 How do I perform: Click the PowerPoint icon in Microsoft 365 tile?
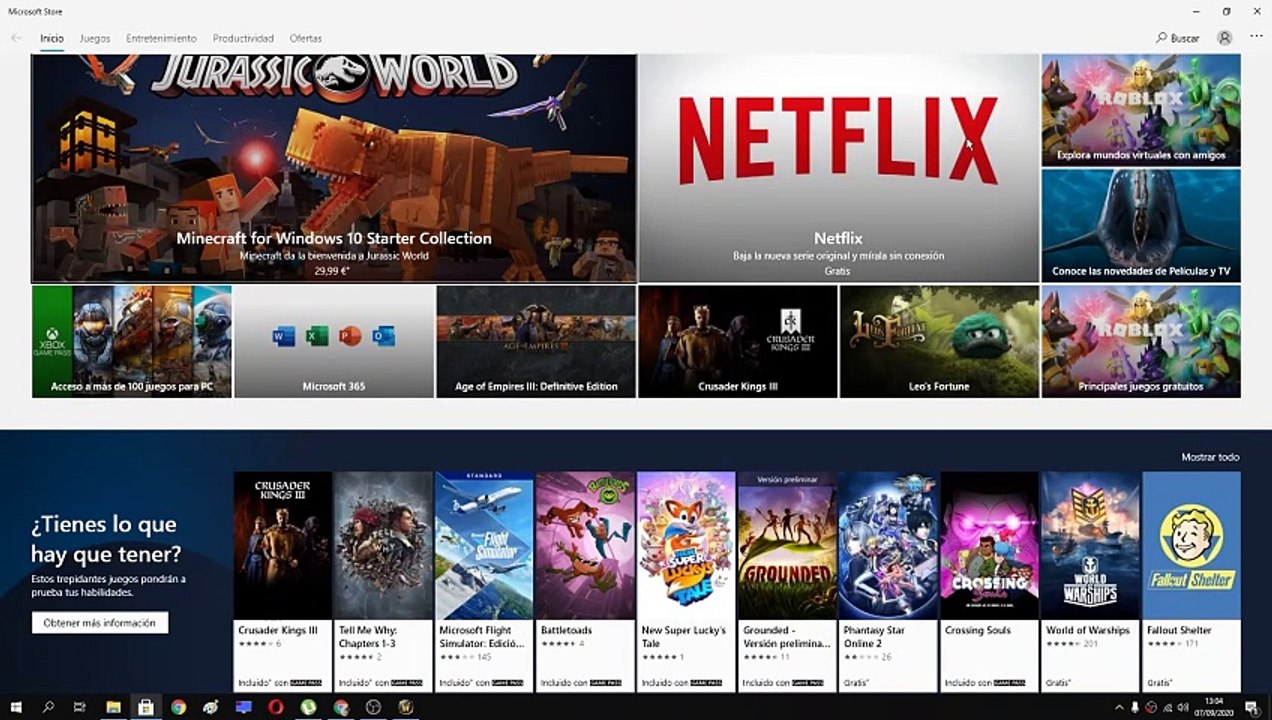click(350, 336)
